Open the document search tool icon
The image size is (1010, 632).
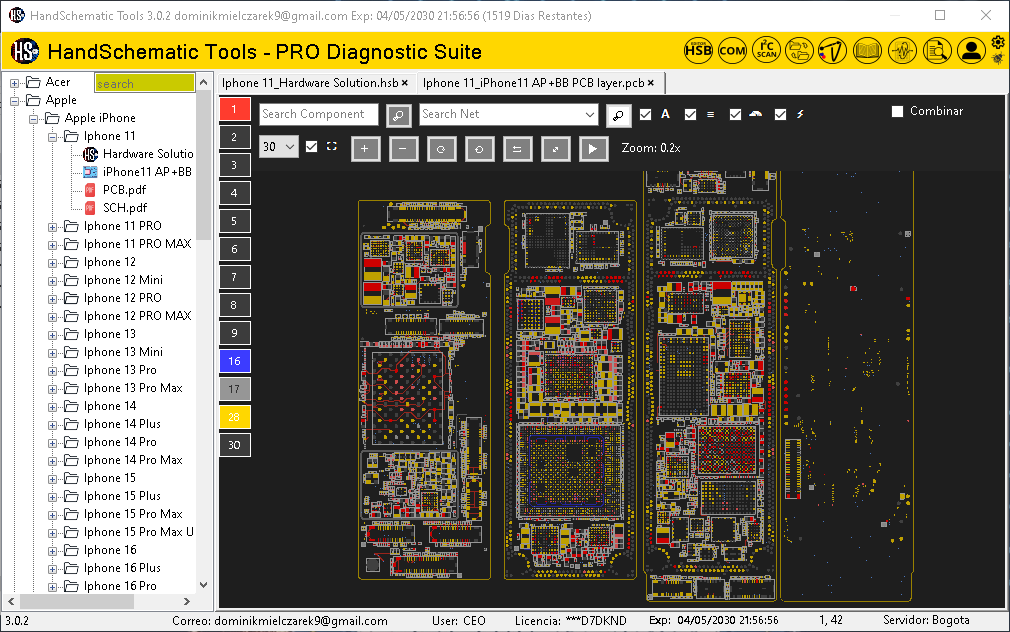[x=937, y=51]
